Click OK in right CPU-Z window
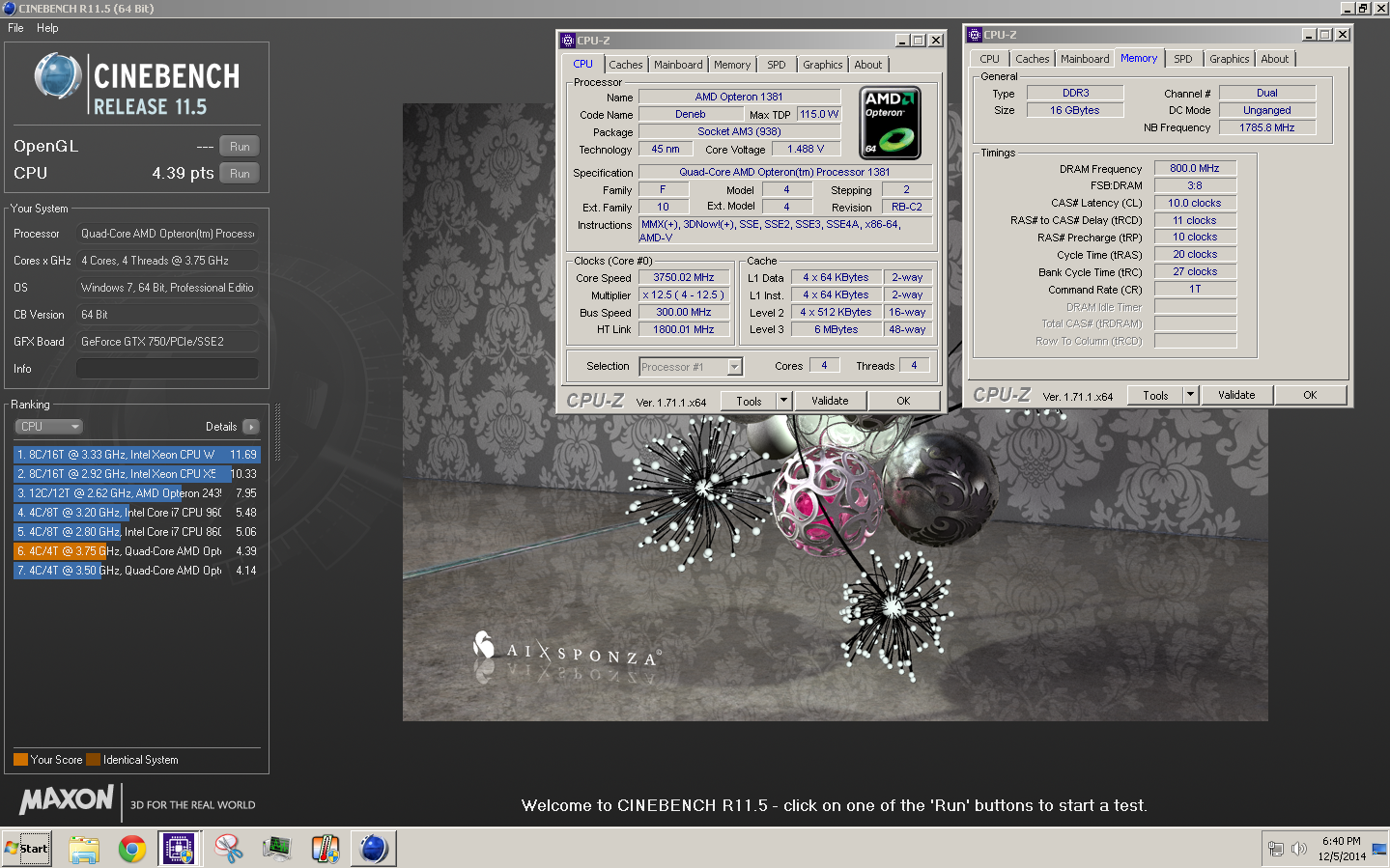This screenshot has height=868, width=1390. pos(1310,395)
